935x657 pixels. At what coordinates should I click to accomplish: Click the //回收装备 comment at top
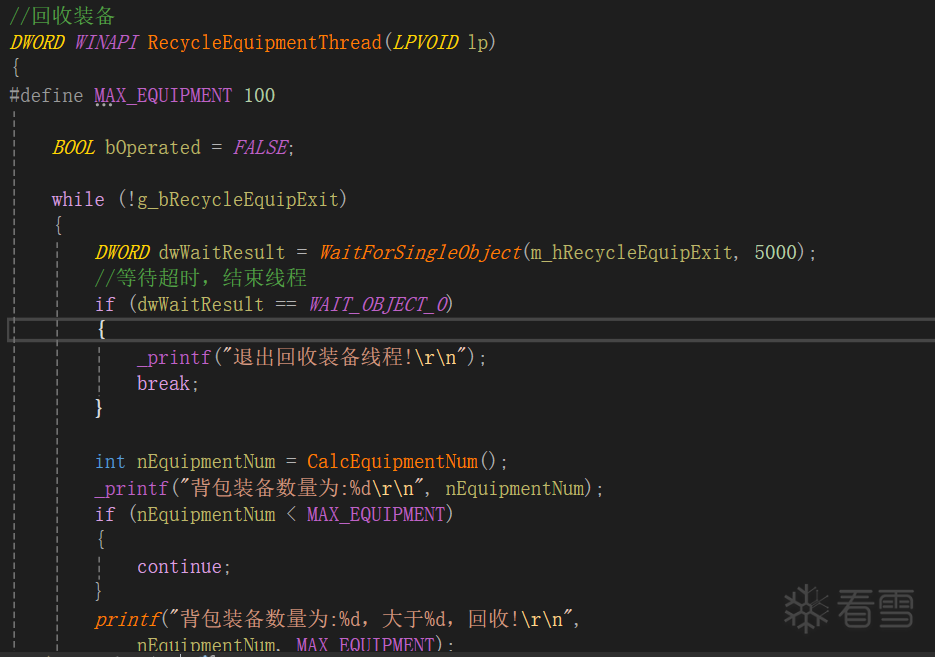62,16
